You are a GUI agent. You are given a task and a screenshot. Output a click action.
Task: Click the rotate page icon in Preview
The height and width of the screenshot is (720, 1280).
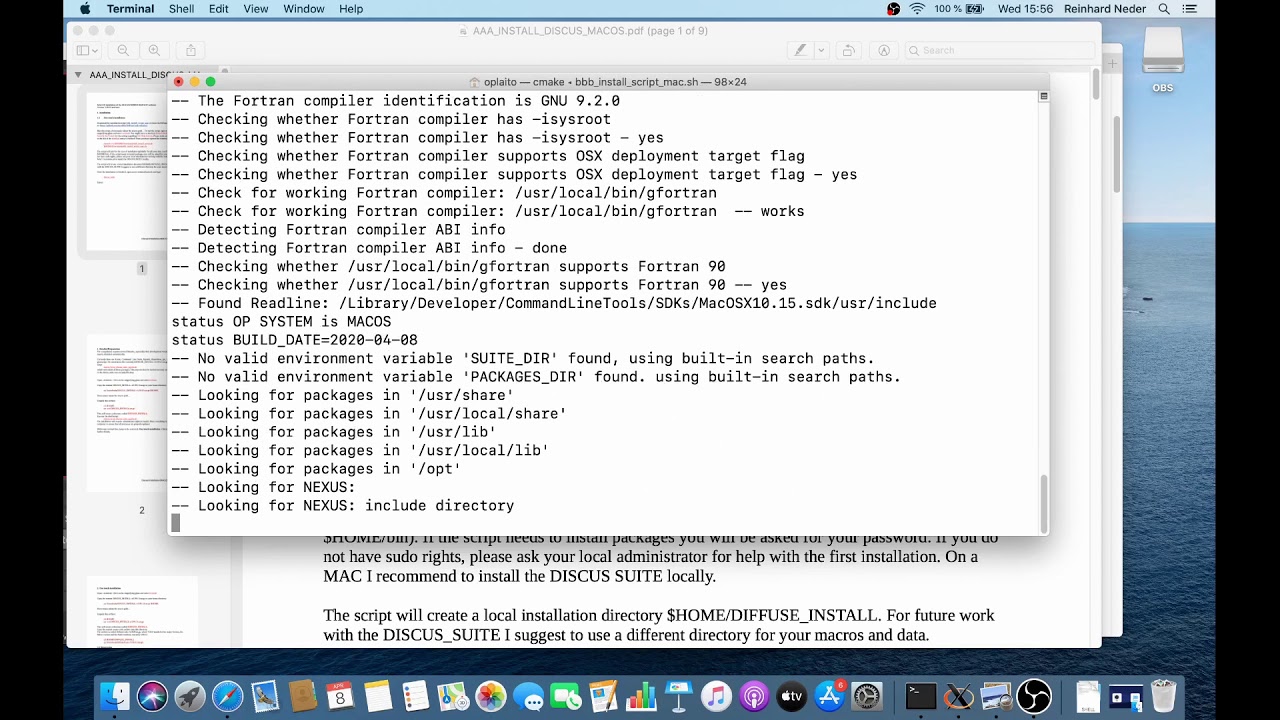point(848,50)
